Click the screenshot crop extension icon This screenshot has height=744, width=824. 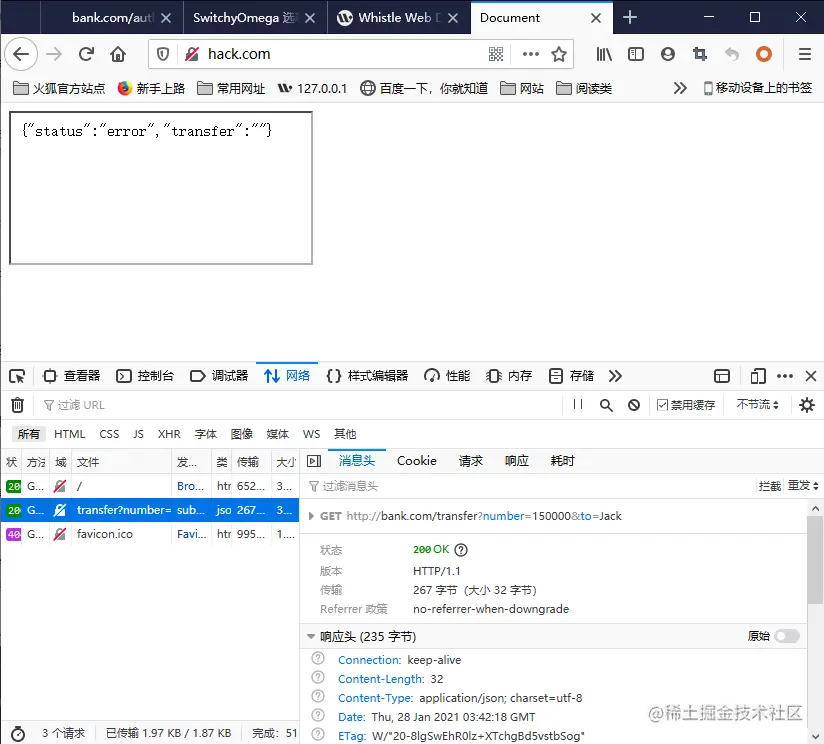click(x=699, y=54)
